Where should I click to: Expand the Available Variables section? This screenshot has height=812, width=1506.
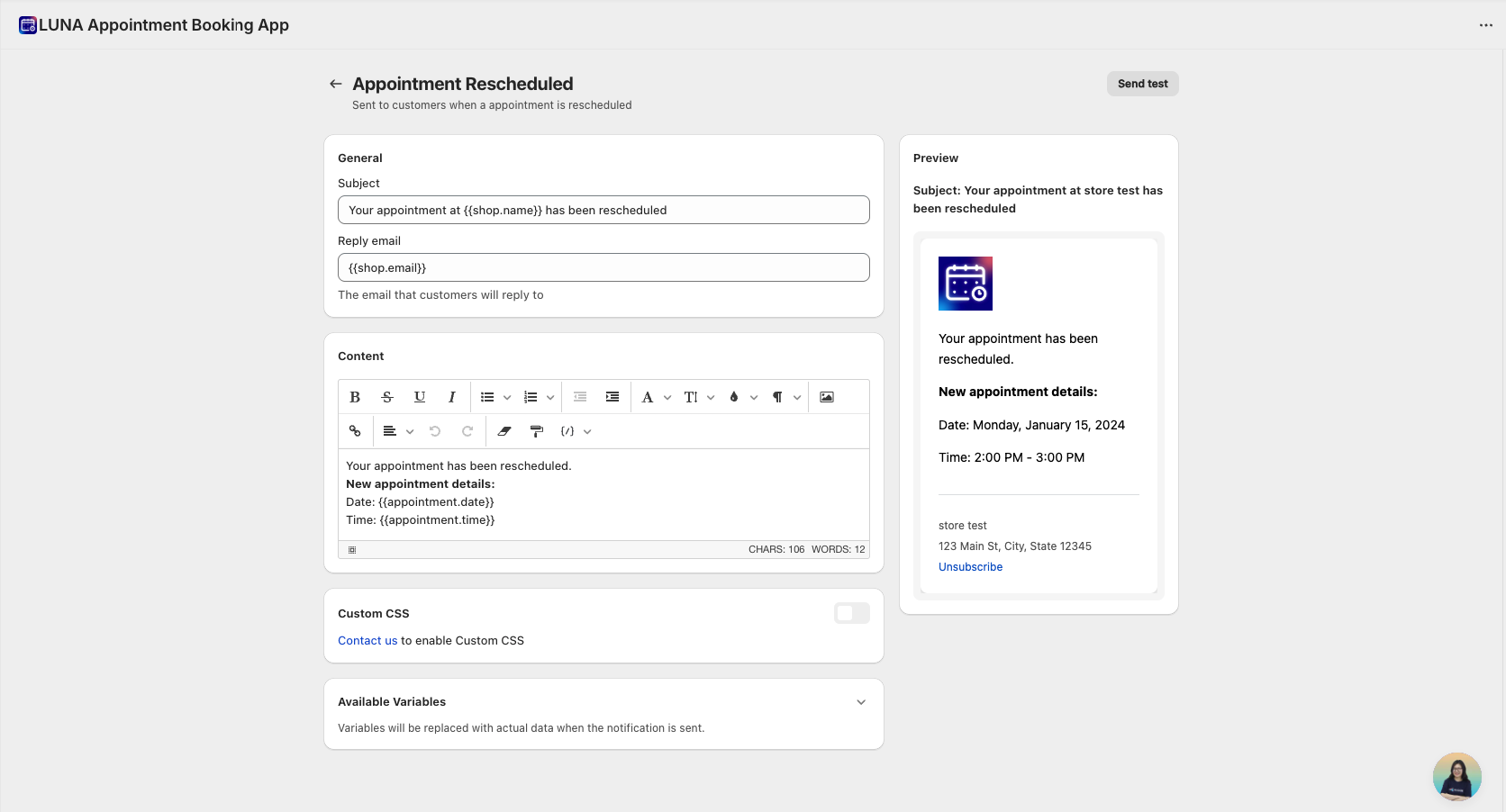(x=861, y=702)
